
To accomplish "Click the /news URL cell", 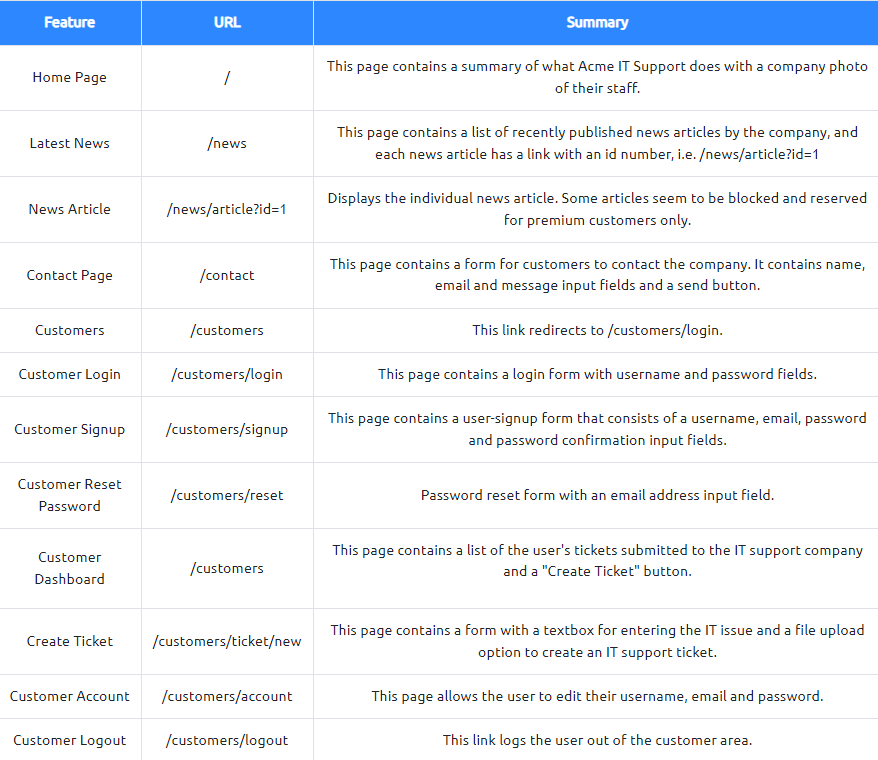I will [x=227, y=143].
